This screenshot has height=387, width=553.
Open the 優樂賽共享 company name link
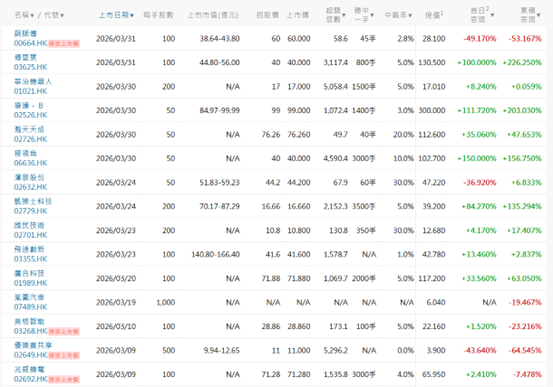click(x=33, y=345)
